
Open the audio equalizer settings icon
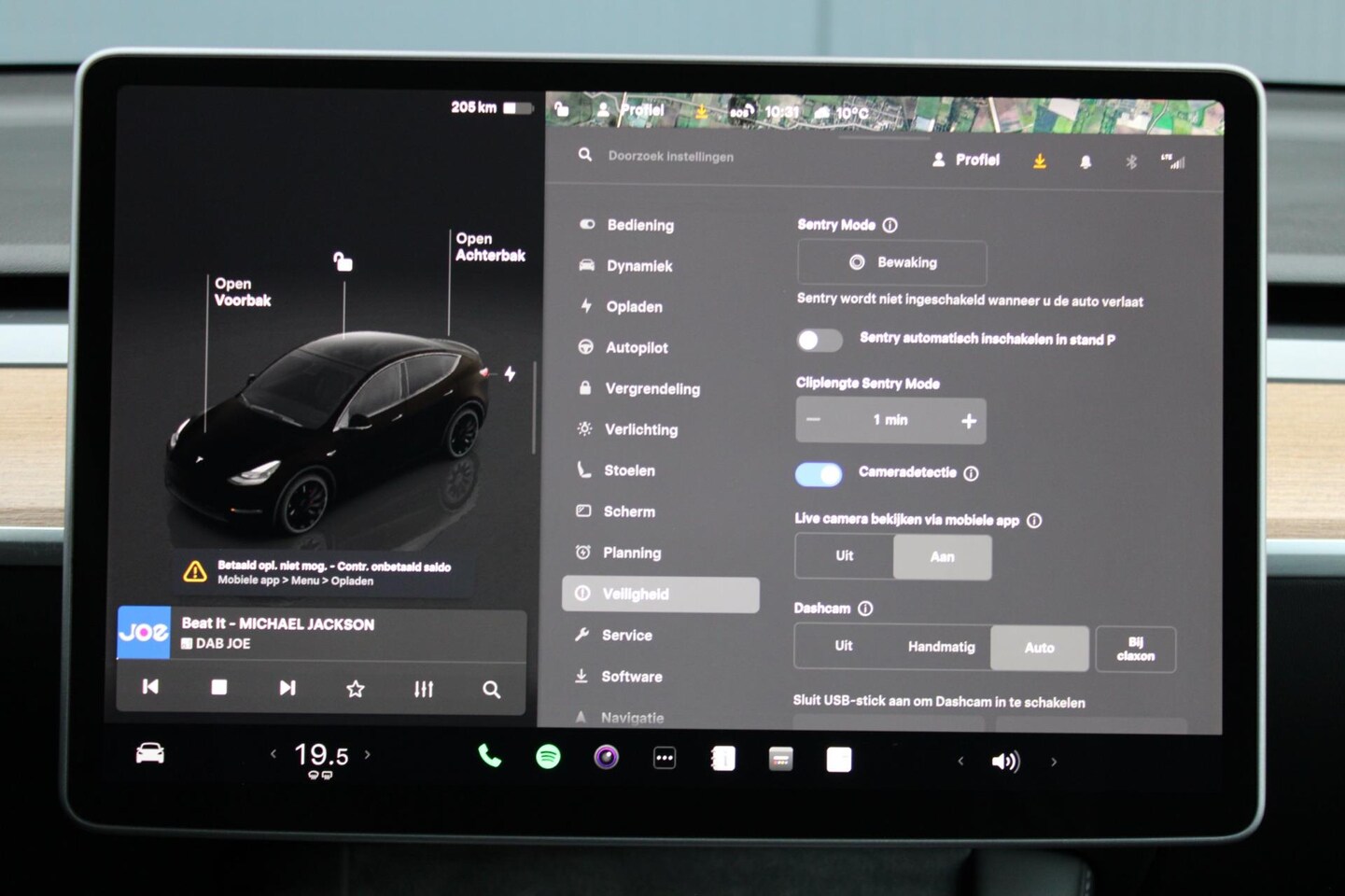point(424,690)
